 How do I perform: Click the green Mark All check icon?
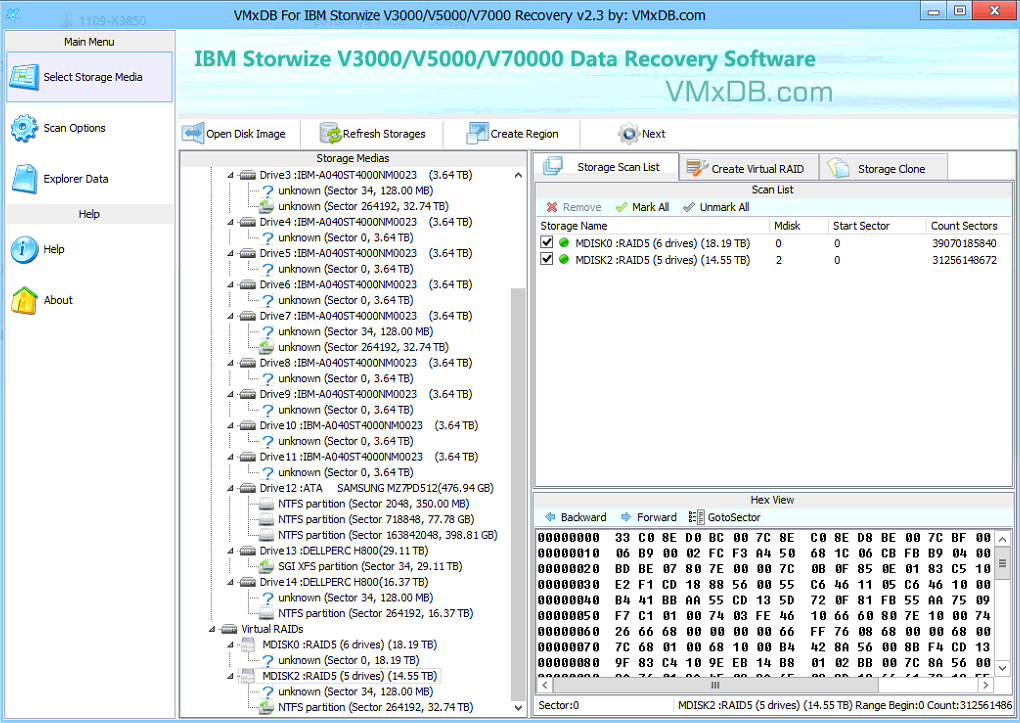(621, 207)
